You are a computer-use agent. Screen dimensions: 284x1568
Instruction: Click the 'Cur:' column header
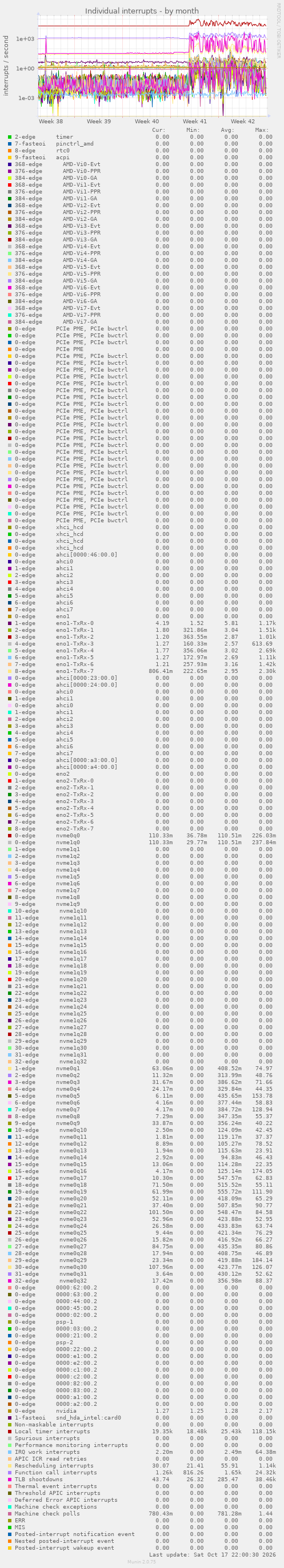tap(158, 130)
